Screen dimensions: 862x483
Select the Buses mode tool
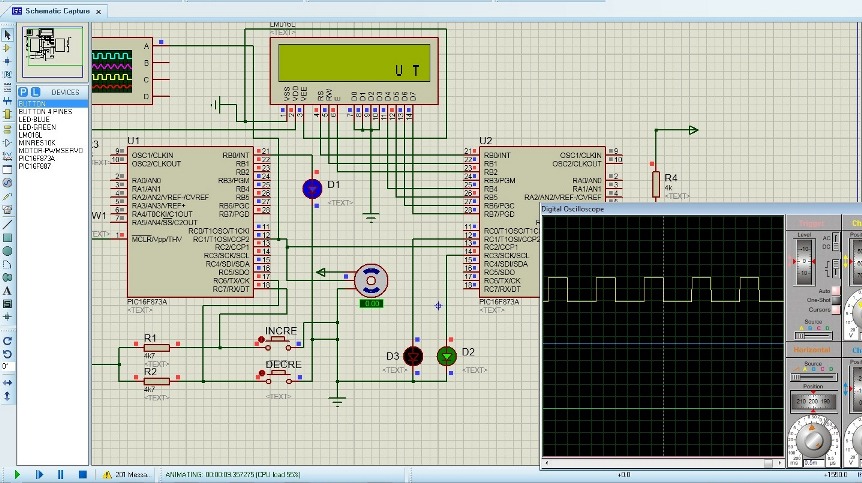click(x=7, y=101)
